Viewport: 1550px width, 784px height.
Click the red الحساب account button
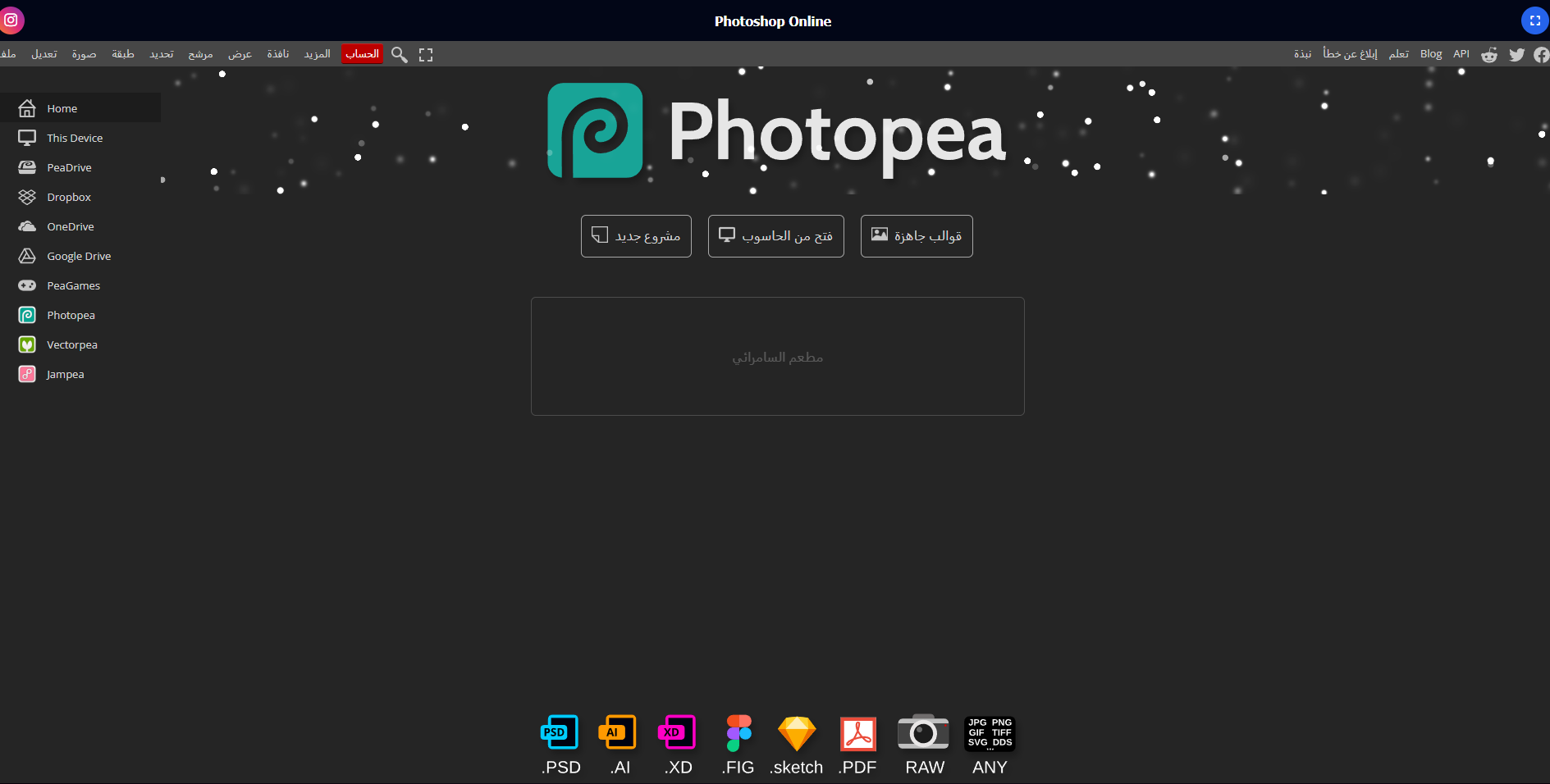pos(362,54)
